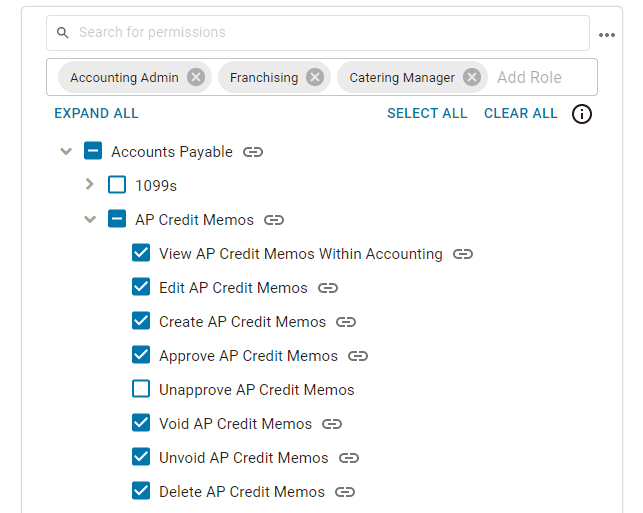Viewport: 643px width, 513px height.
Task: Uncheck Delete AP Credit Memos permission
Action: point(141,491)
